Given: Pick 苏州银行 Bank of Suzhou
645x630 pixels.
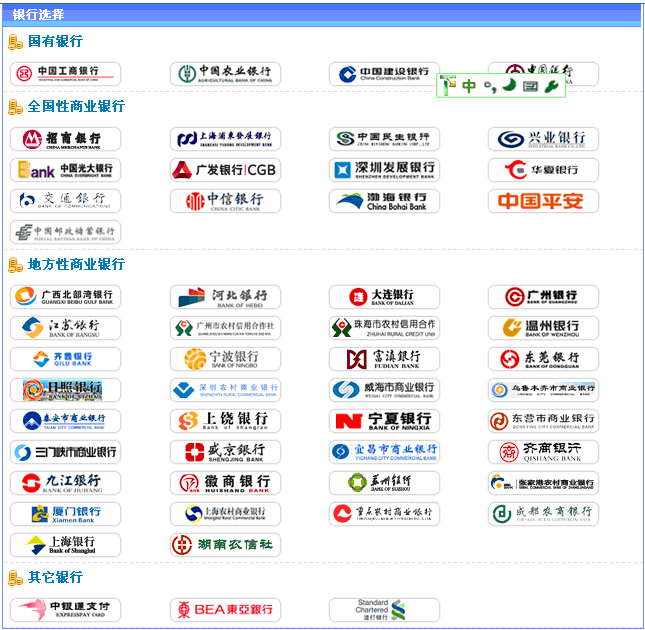Looking at the screenshot, I should [384, 483].
